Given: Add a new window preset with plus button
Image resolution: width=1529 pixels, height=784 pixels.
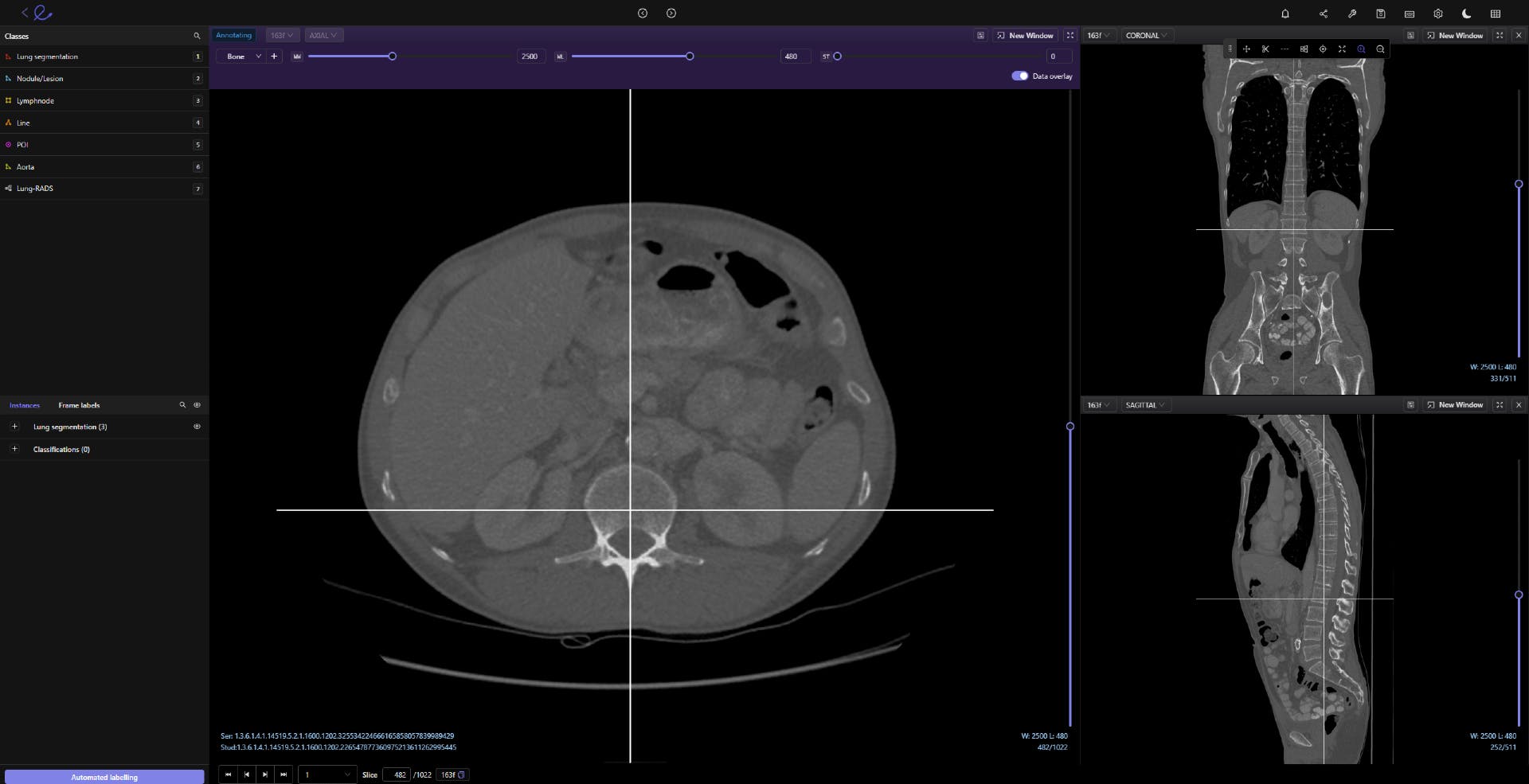Looking at the screenshot, I should point(274,57).
